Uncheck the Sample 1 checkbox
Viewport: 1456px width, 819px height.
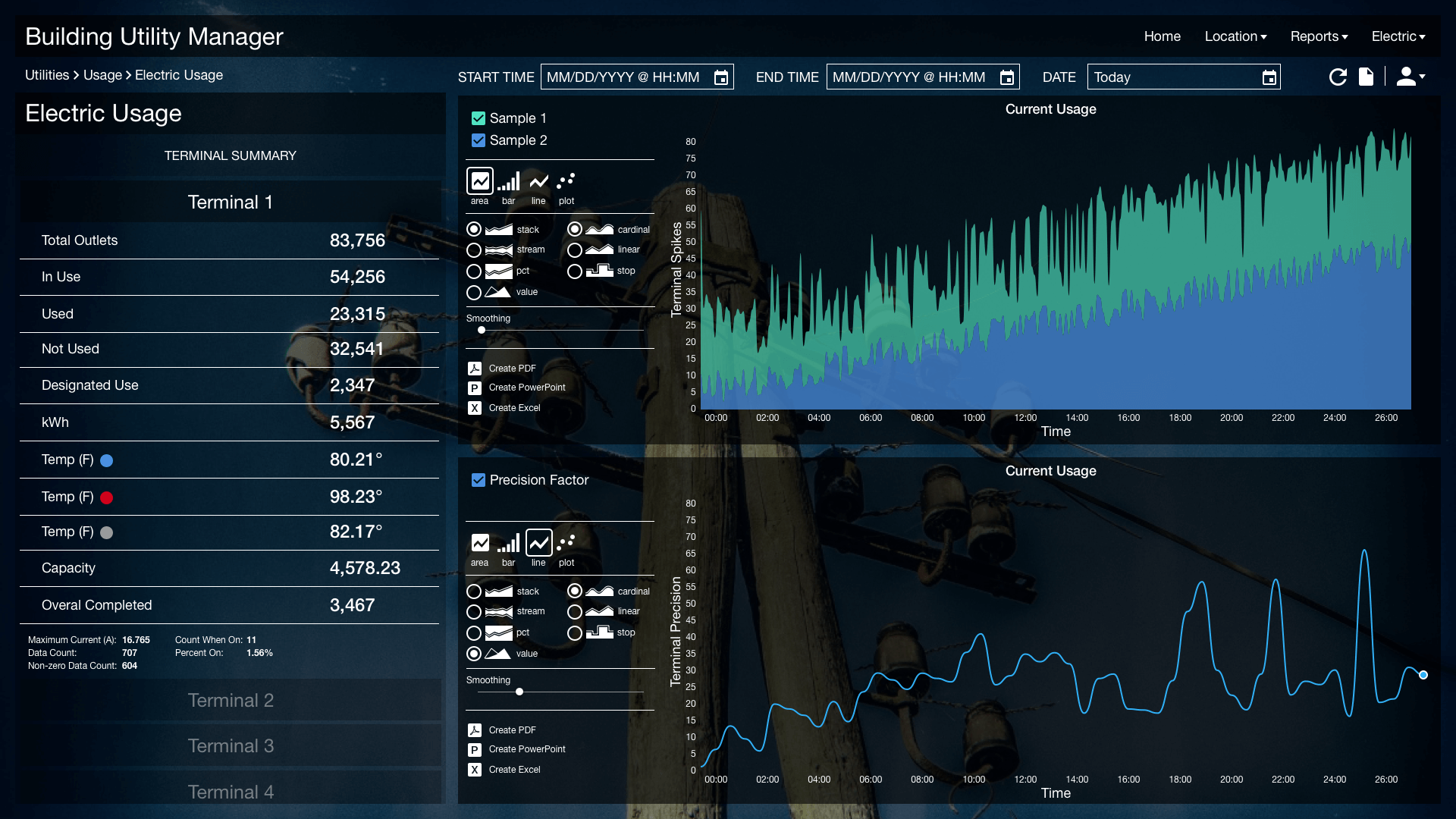pos(479,118)
